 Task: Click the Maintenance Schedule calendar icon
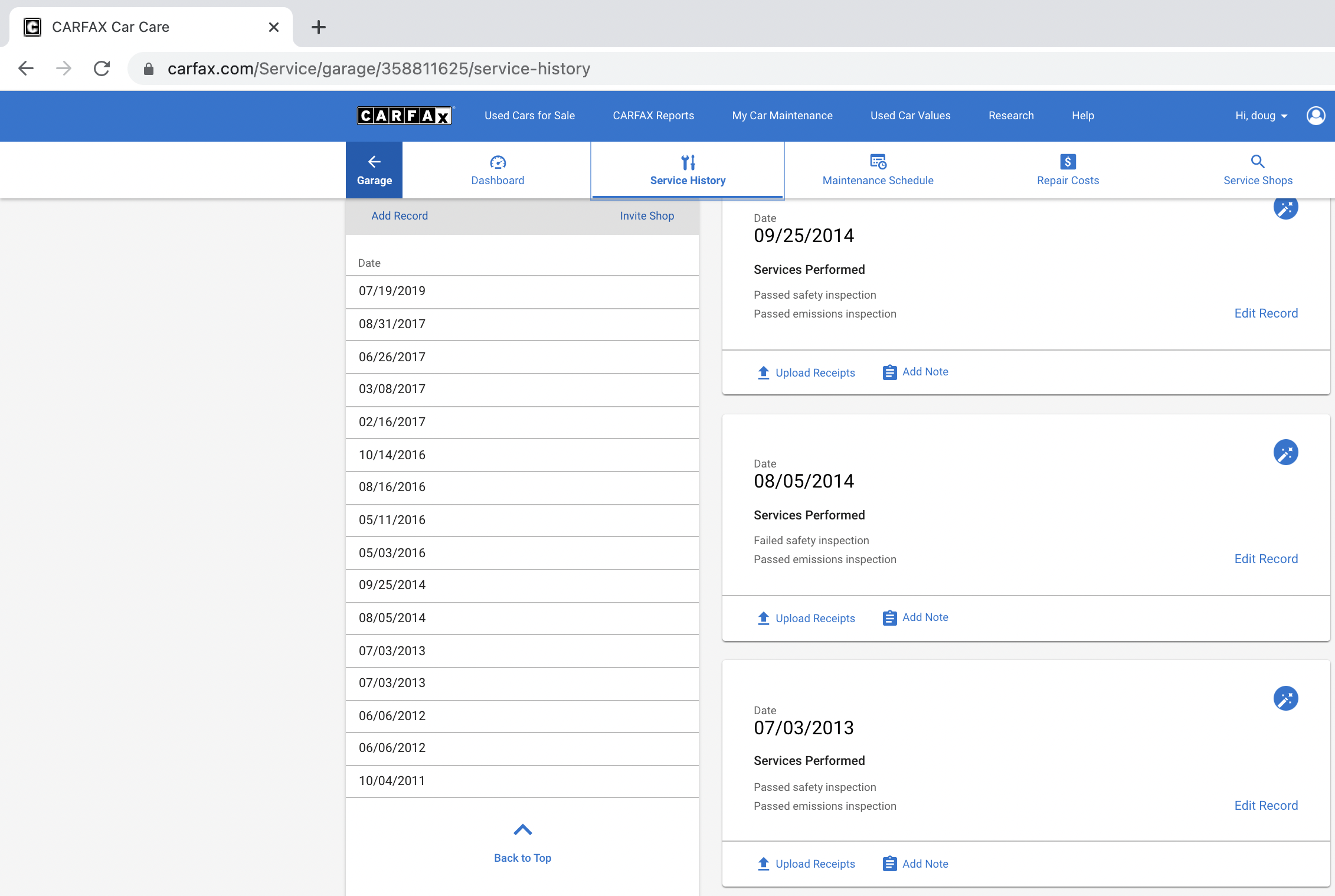click(x=878, y=162)
